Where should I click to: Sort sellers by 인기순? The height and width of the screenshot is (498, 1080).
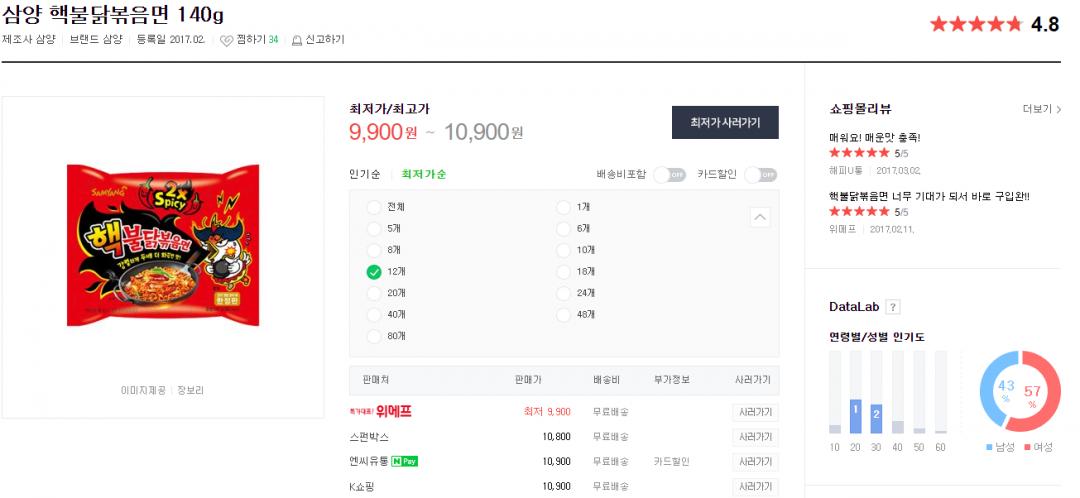pos(364,174)
